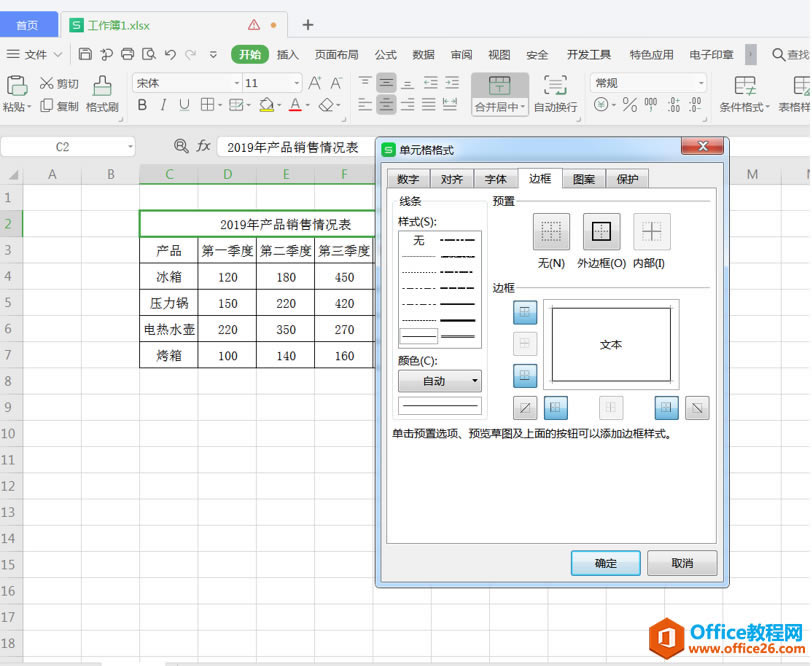
Task: Switch to the 对齐 dialog tab
Action: pyautogui.click(x=452, y=179)
